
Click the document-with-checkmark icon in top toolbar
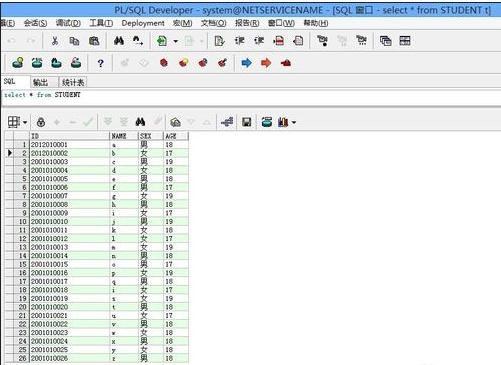219,41
